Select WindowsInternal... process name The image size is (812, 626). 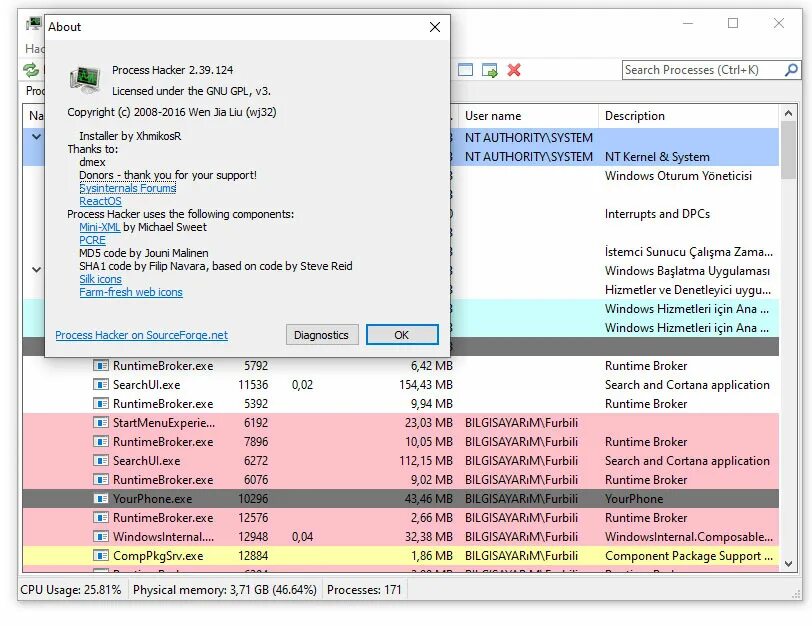163,536
